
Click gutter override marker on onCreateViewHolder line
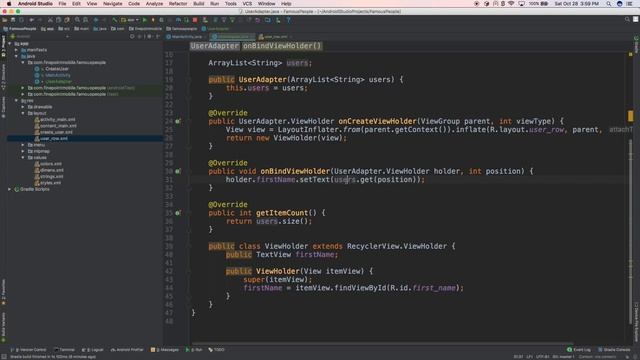(178, 121)
